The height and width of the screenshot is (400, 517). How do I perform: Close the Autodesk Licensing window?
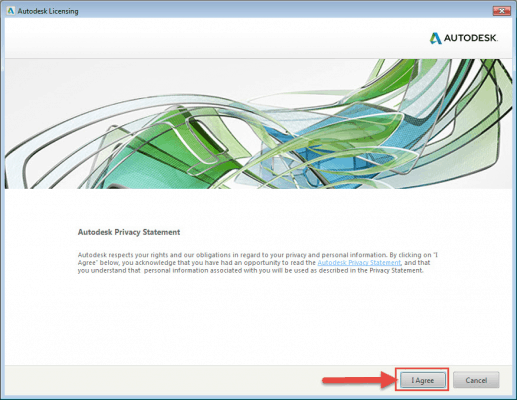(x=502, y=11)
